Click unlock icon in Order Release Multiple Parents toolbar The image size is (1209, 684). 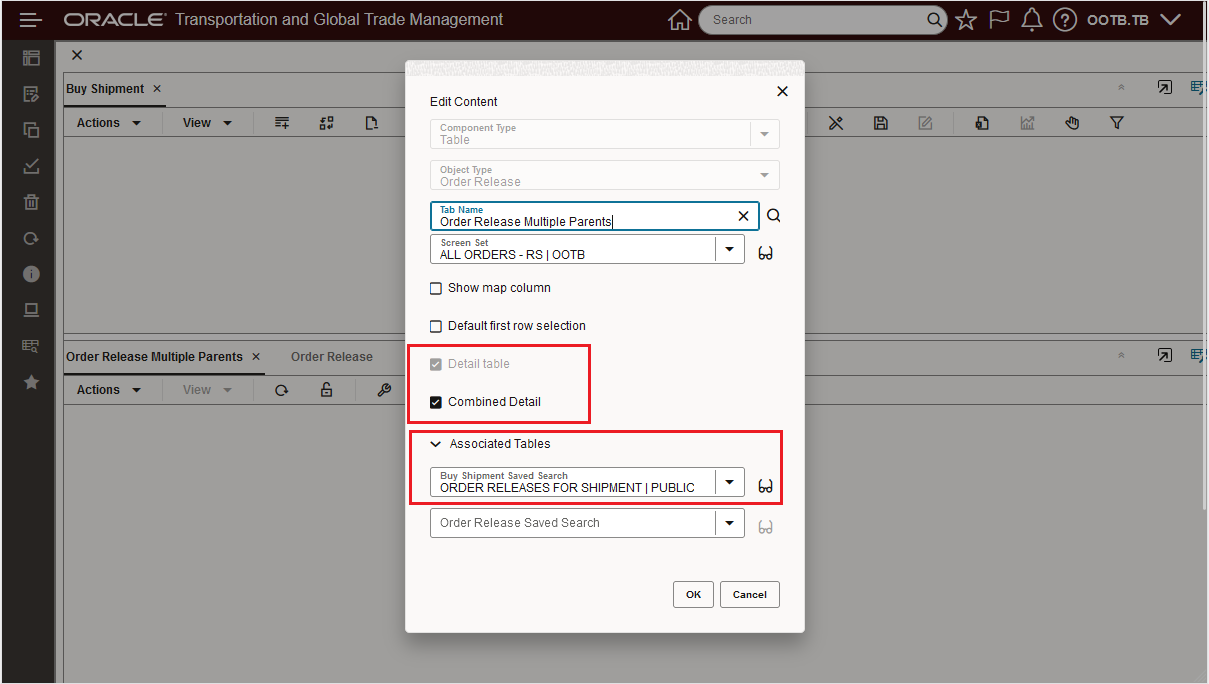tap(327, 390)
